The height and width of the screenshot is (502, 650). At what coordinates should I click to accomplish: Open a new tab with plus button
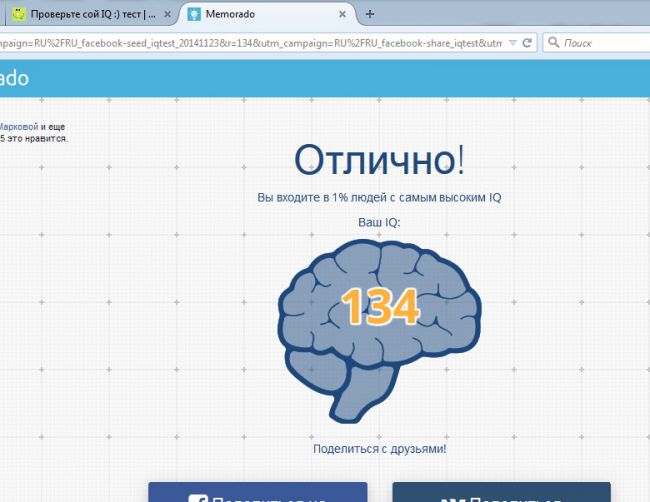(x=370, y=14)
